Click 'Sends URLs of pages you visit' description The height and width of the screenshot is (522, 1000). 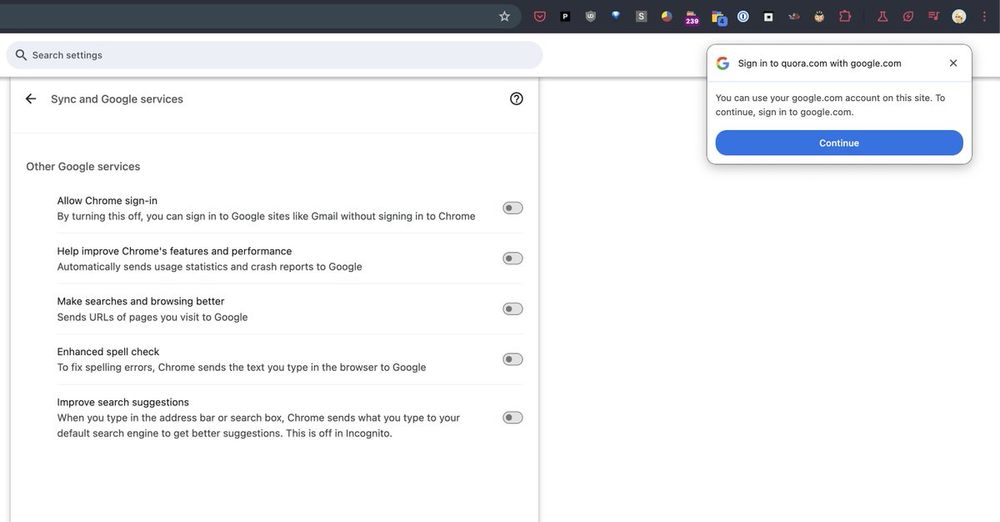152,317
